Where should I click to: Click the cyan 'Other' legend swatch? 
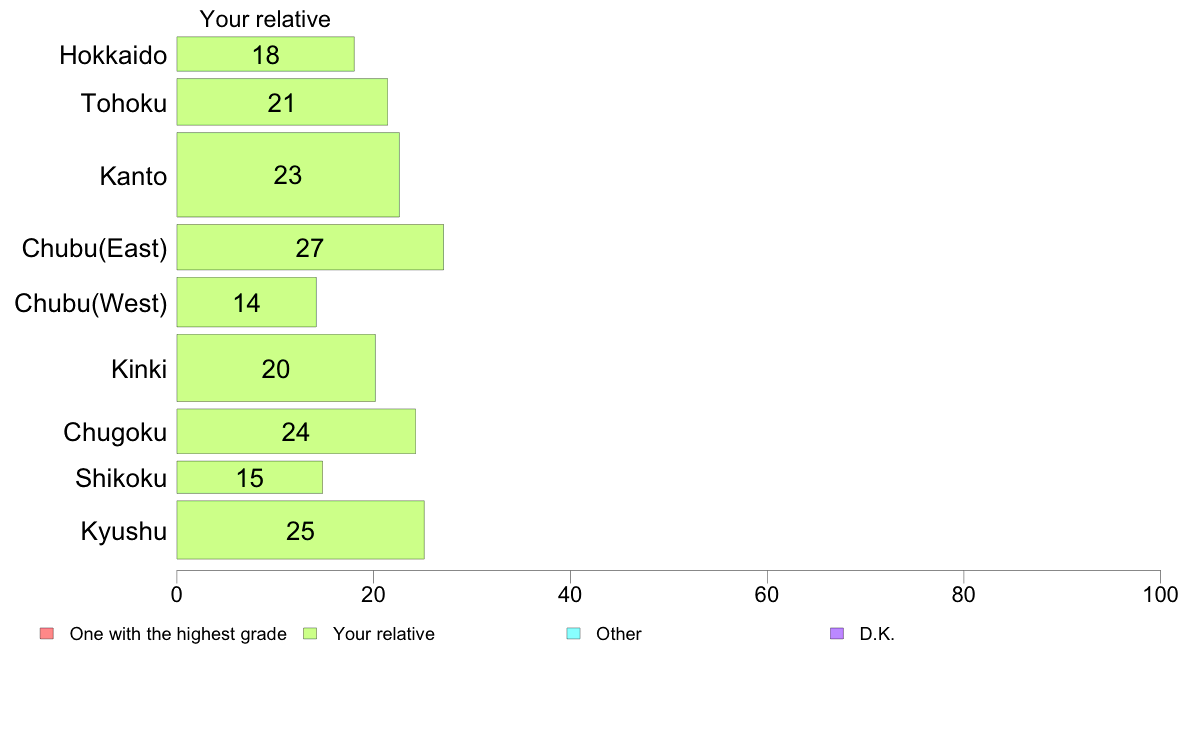tap(574, 634)
